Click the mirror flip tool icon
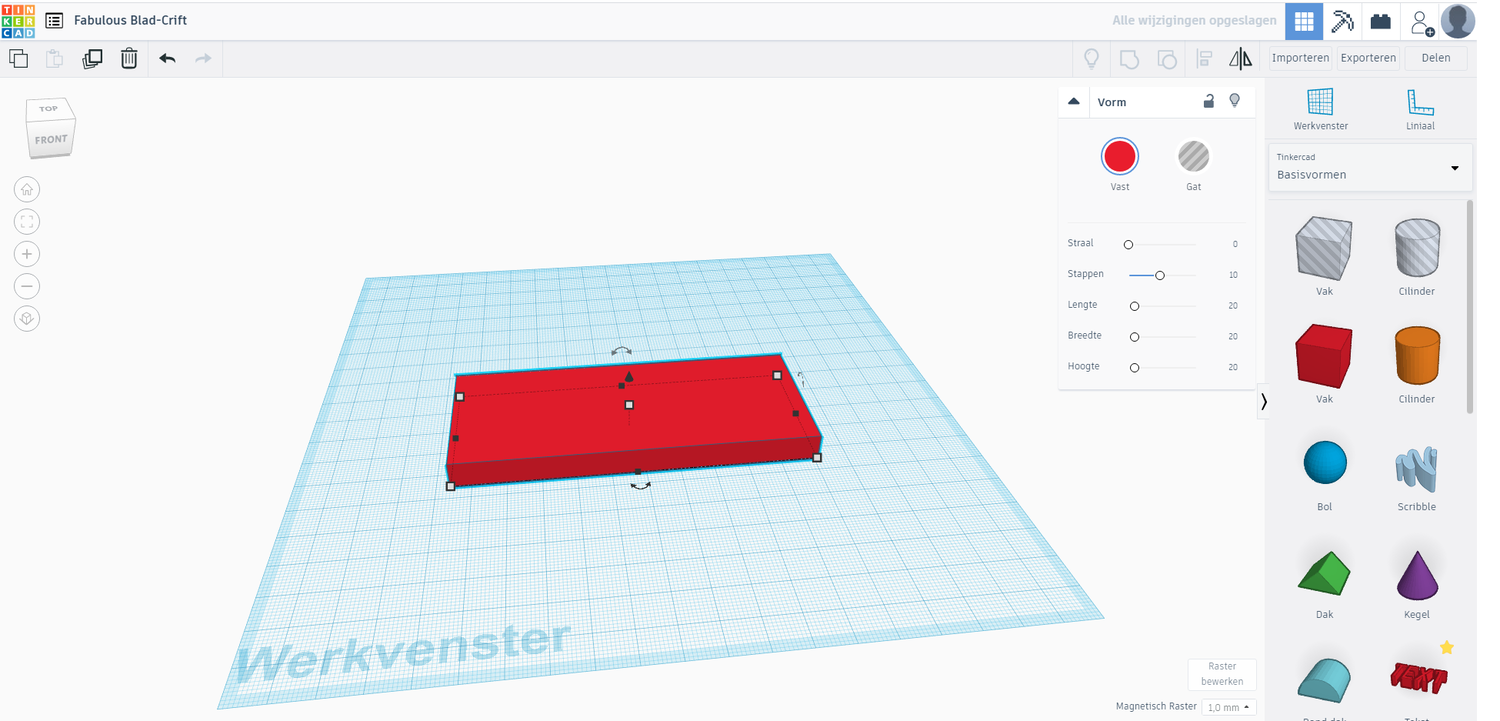The width and height of the screenshot is (1500, 721). 1240,59
